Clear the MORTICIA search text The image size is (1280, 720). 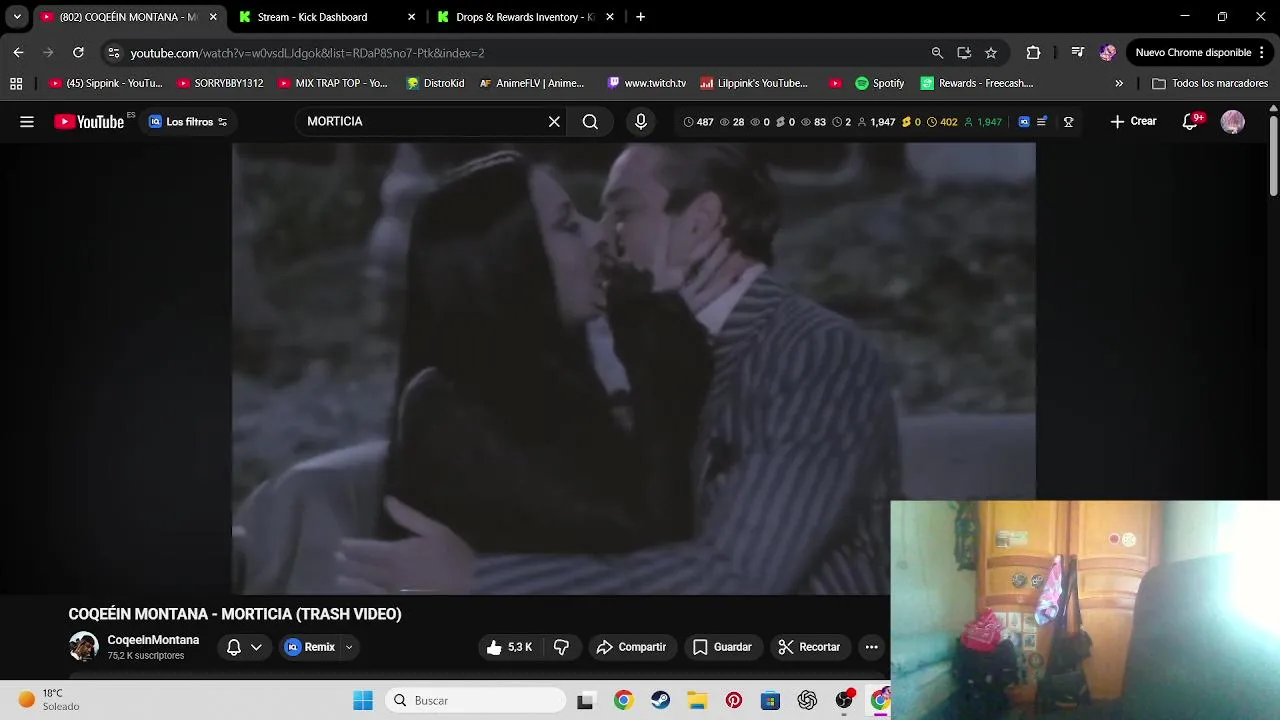pos(554,122)
